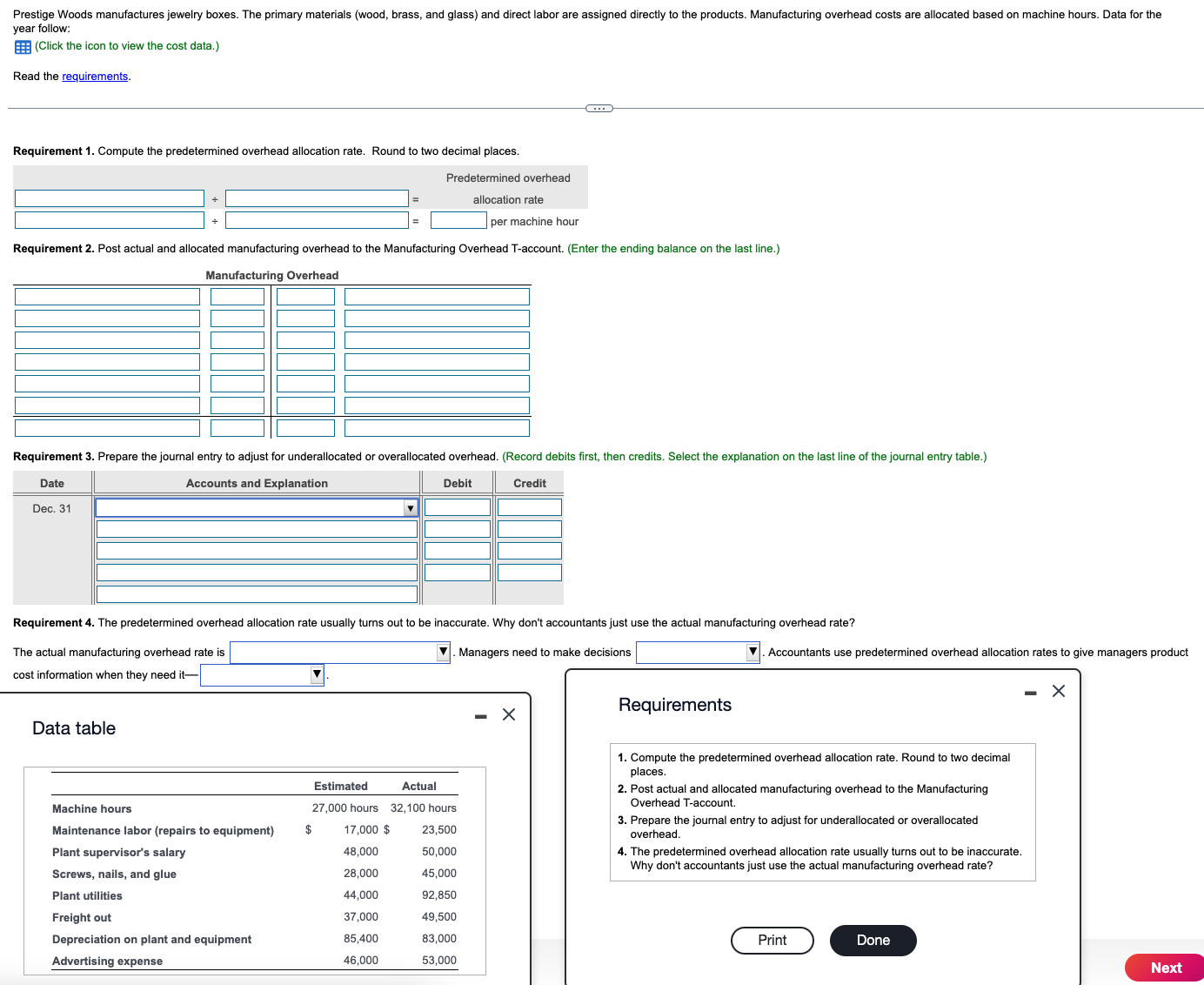Image resolution: width=1204 pixels, height=985 pixels.
Task: Click the first Debit field of the journal entry
Action: [457, 506]
